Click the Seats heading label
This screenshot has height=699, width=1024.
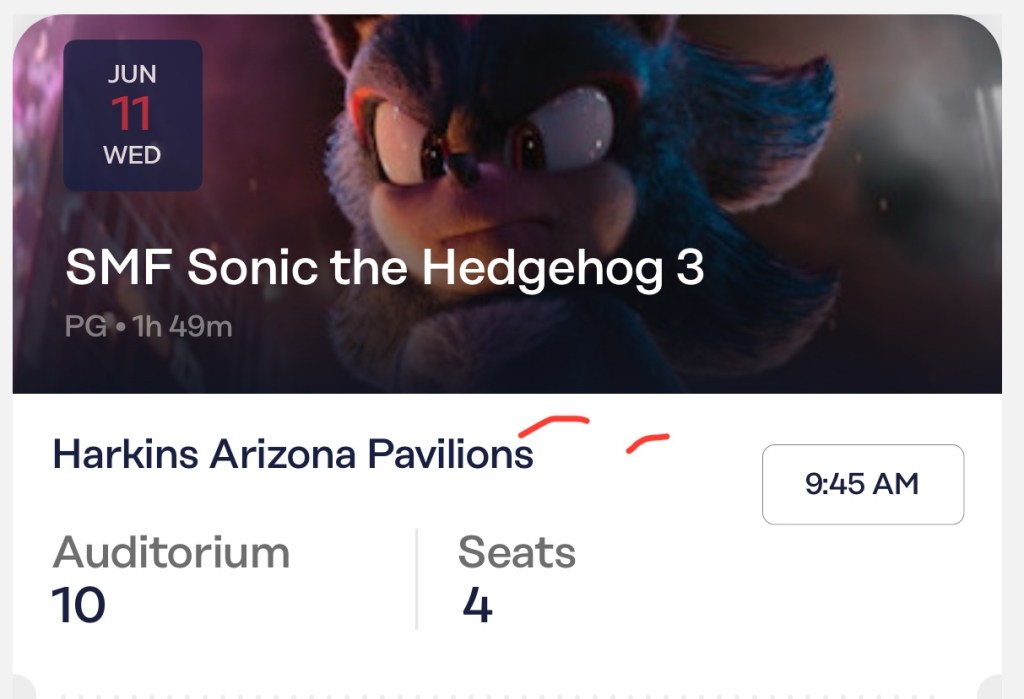point(516,552)
